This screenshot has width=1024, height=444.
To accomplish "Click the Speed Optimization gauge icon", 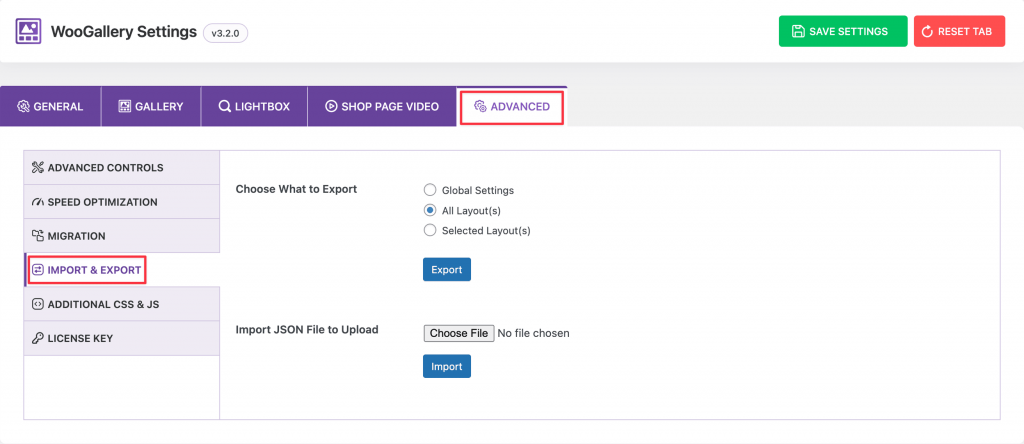I will tap(37, 202).
